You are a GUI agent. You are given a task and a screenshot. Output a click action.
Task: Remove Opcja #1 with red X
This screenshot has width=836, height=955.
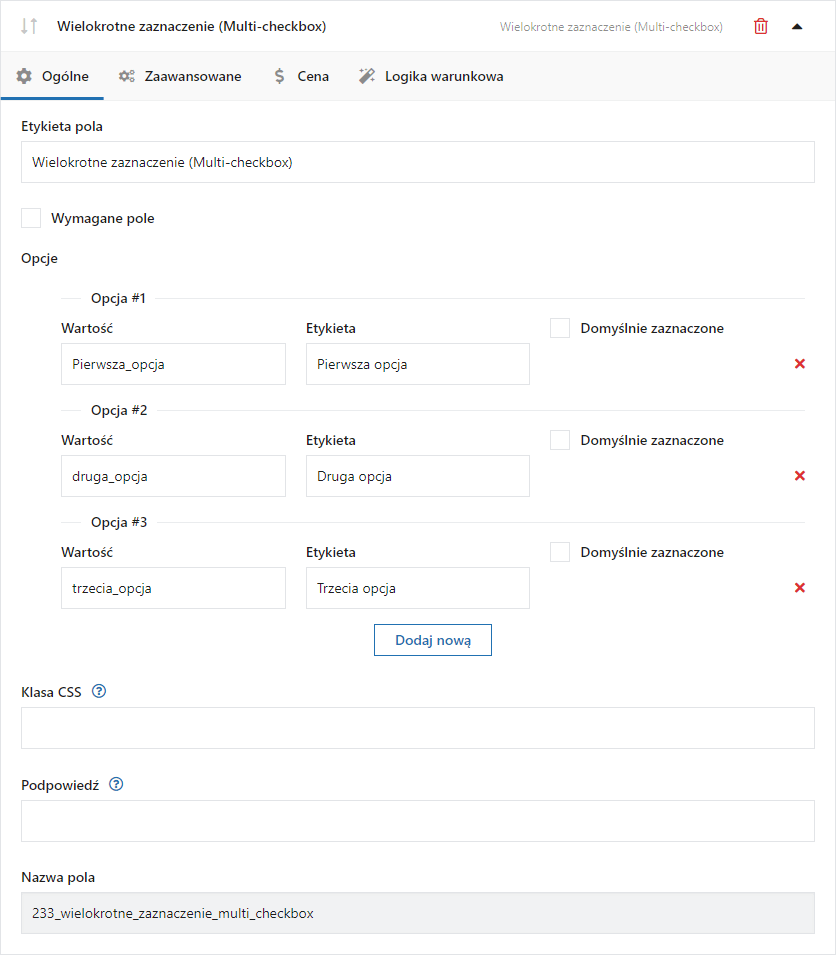click(x=799, y=364)
